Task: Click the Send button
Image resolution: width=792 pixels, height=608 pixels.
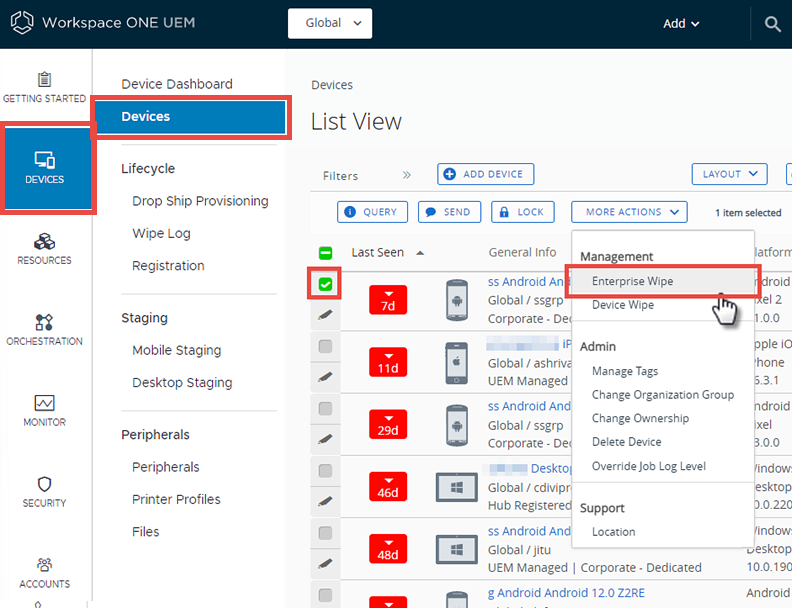Action: pos(450,212)
